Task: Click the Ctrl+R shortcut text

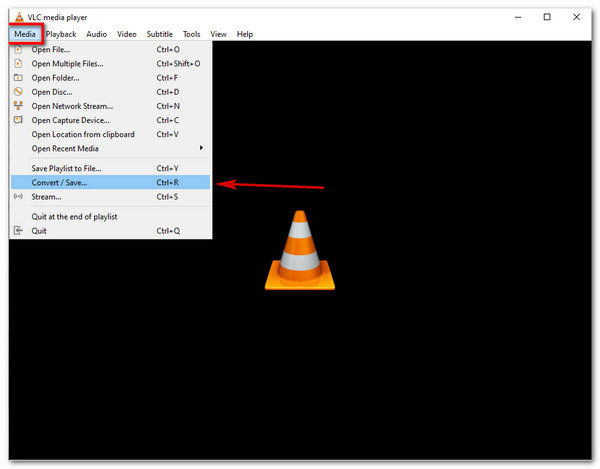Action: tap(168, 182)
